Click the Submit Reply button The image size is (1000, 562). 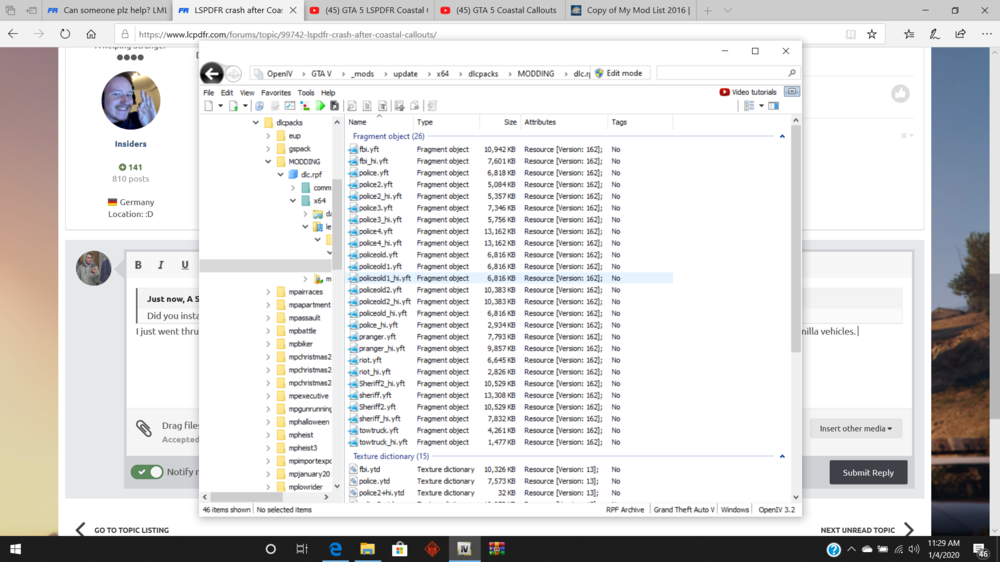coord(868,473)
